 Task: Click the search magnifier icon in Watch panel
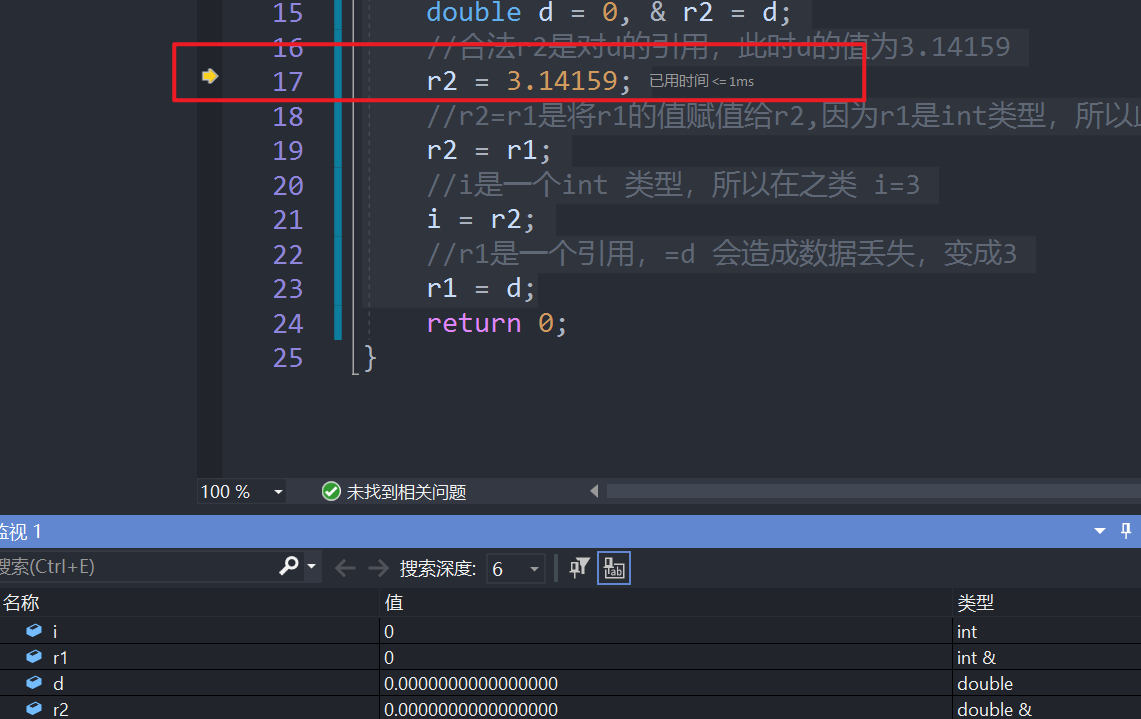coord(288,567)
